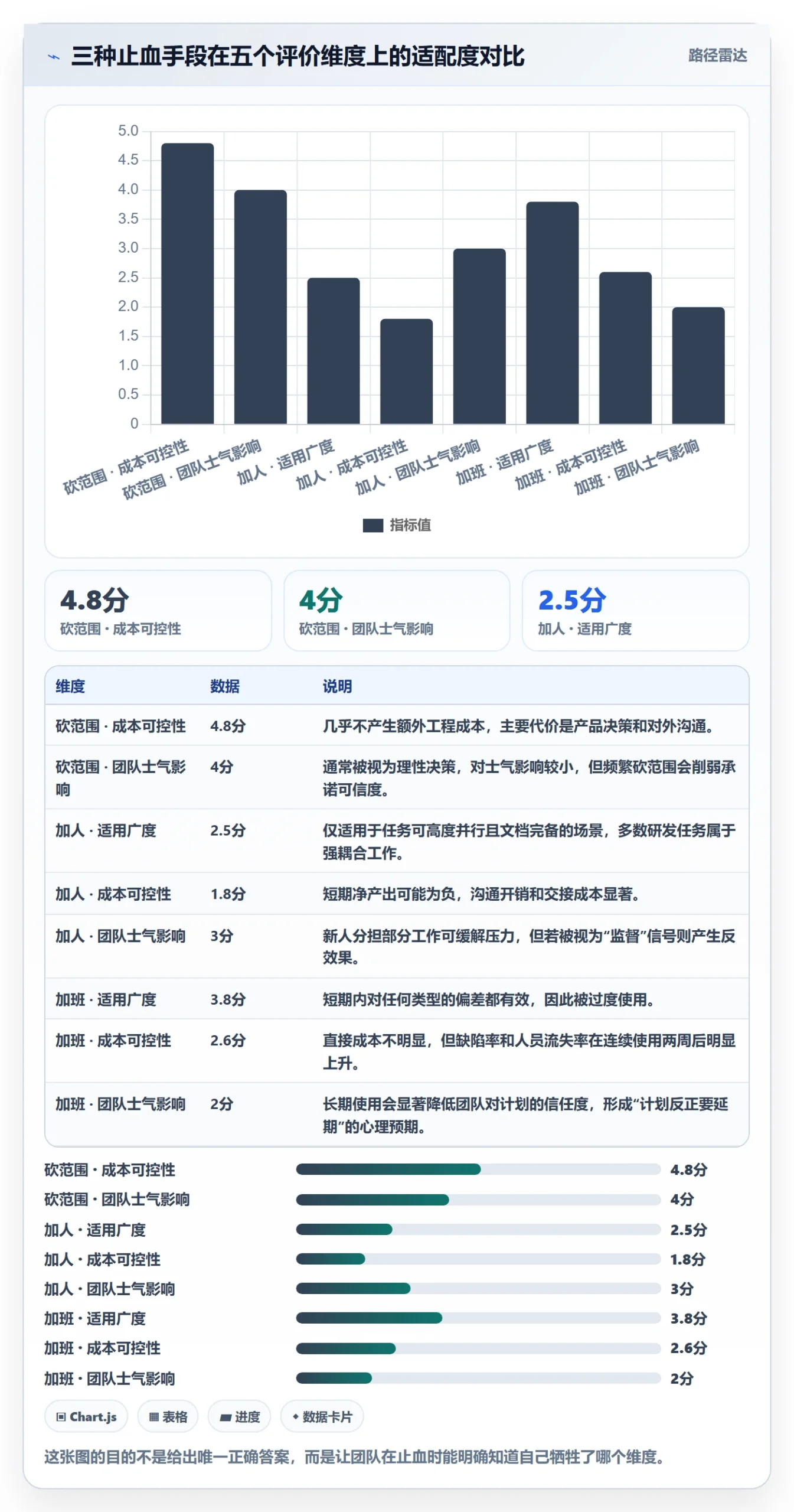The width and height of the screenshot is (794, 1512).
Task: Click the 加班·适用广度 progress bar
Action: (x=478, y=1318)
